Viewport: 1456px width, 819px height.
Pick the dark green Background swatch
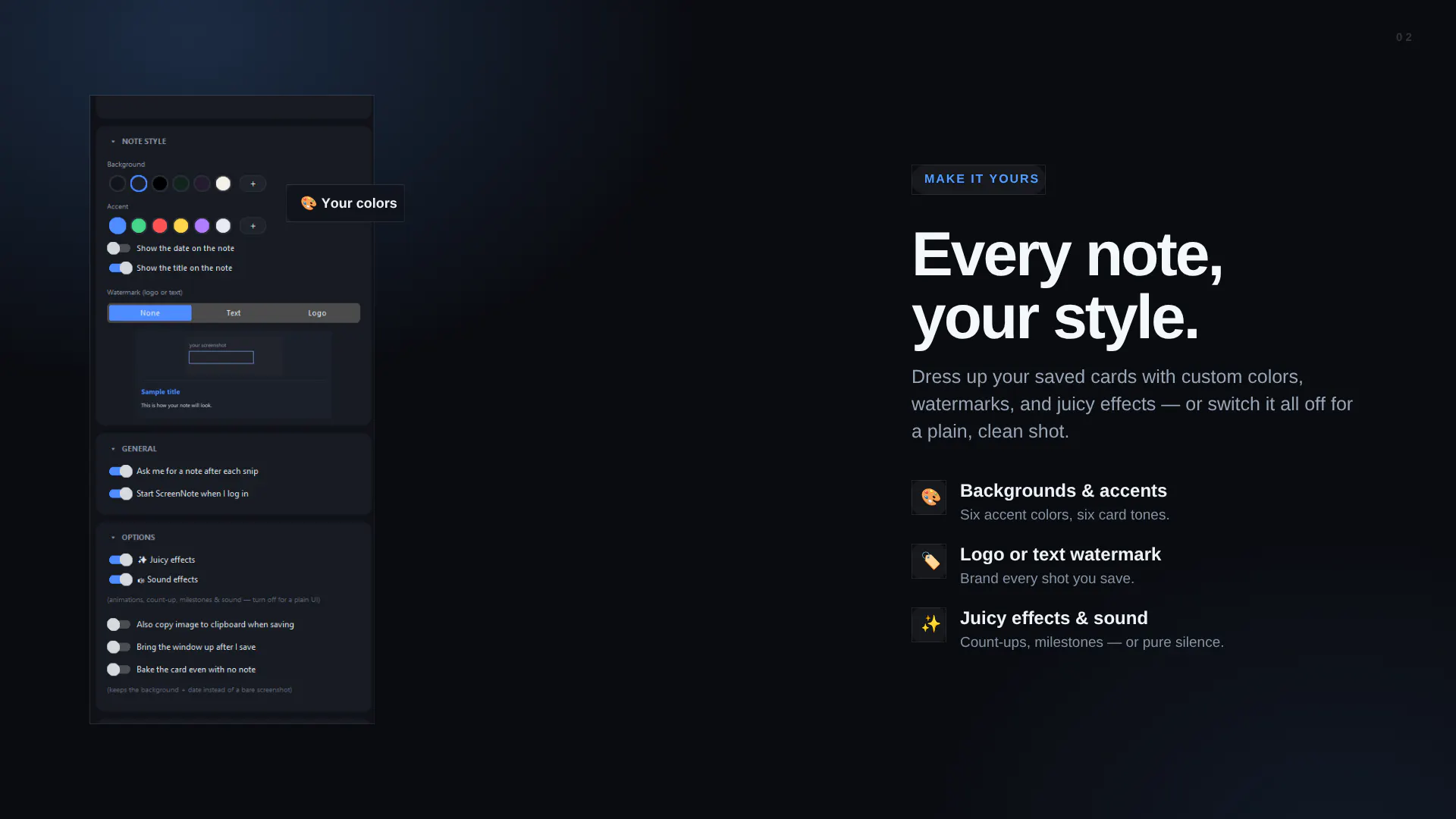coord(180,184)
